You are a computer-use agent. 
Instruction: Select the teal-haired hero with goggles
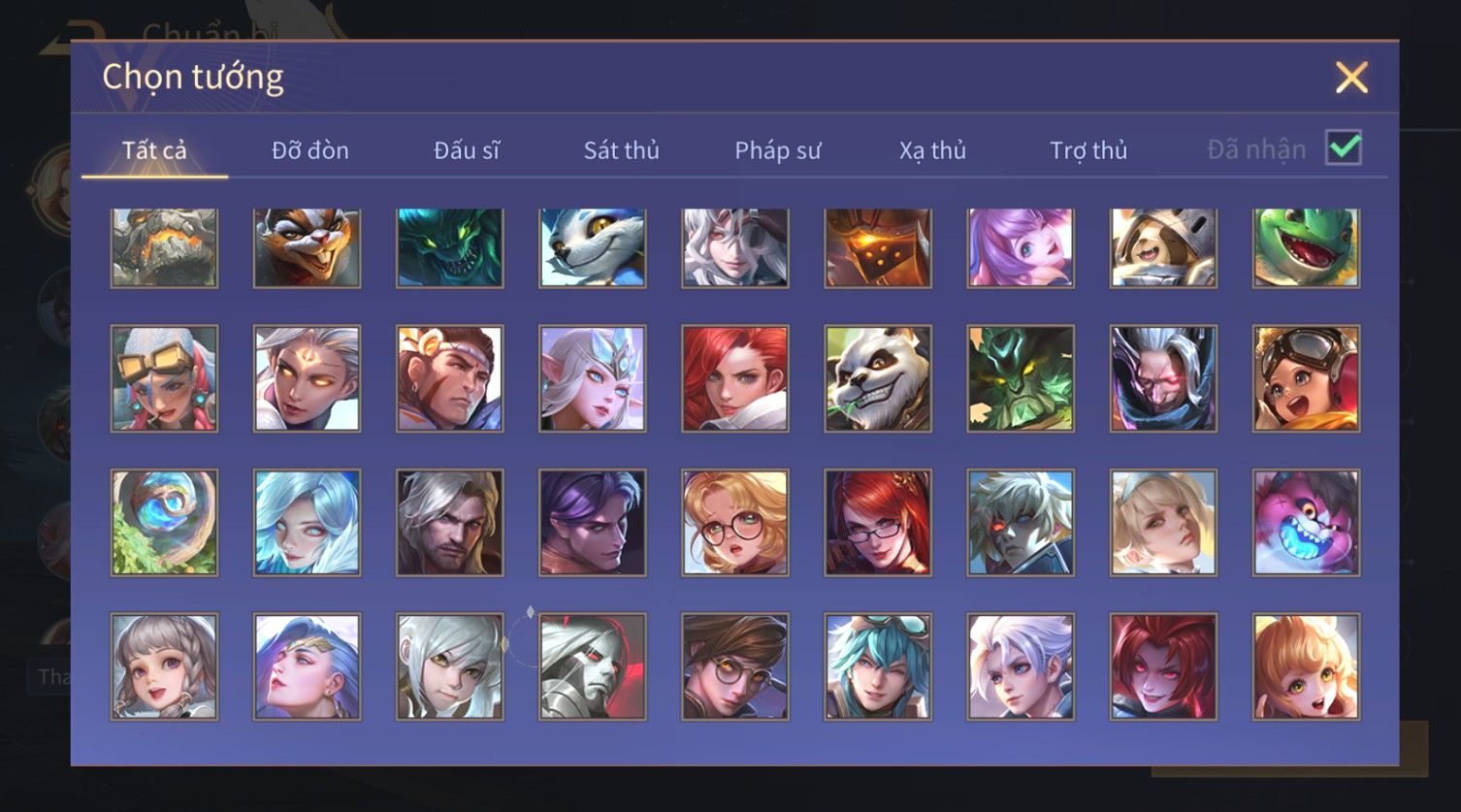click(878, 666)
